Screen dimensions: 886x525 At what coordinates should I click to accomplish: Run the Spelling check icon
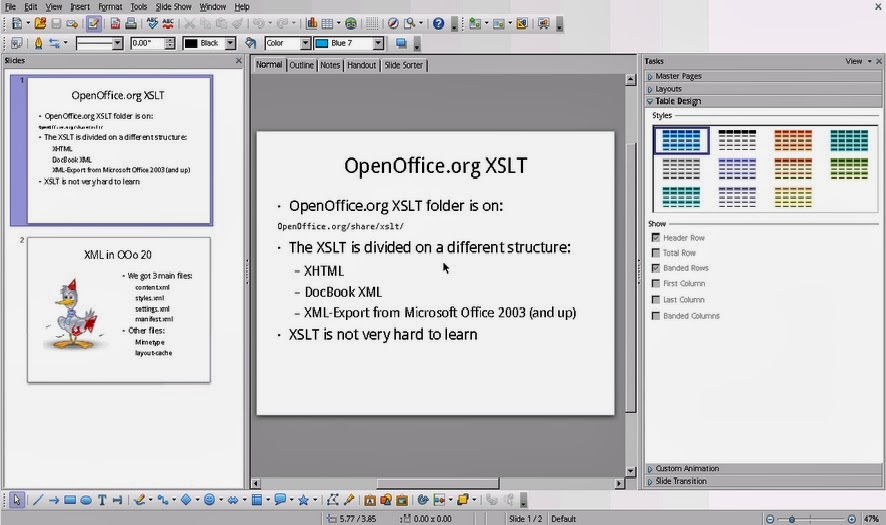152,24
